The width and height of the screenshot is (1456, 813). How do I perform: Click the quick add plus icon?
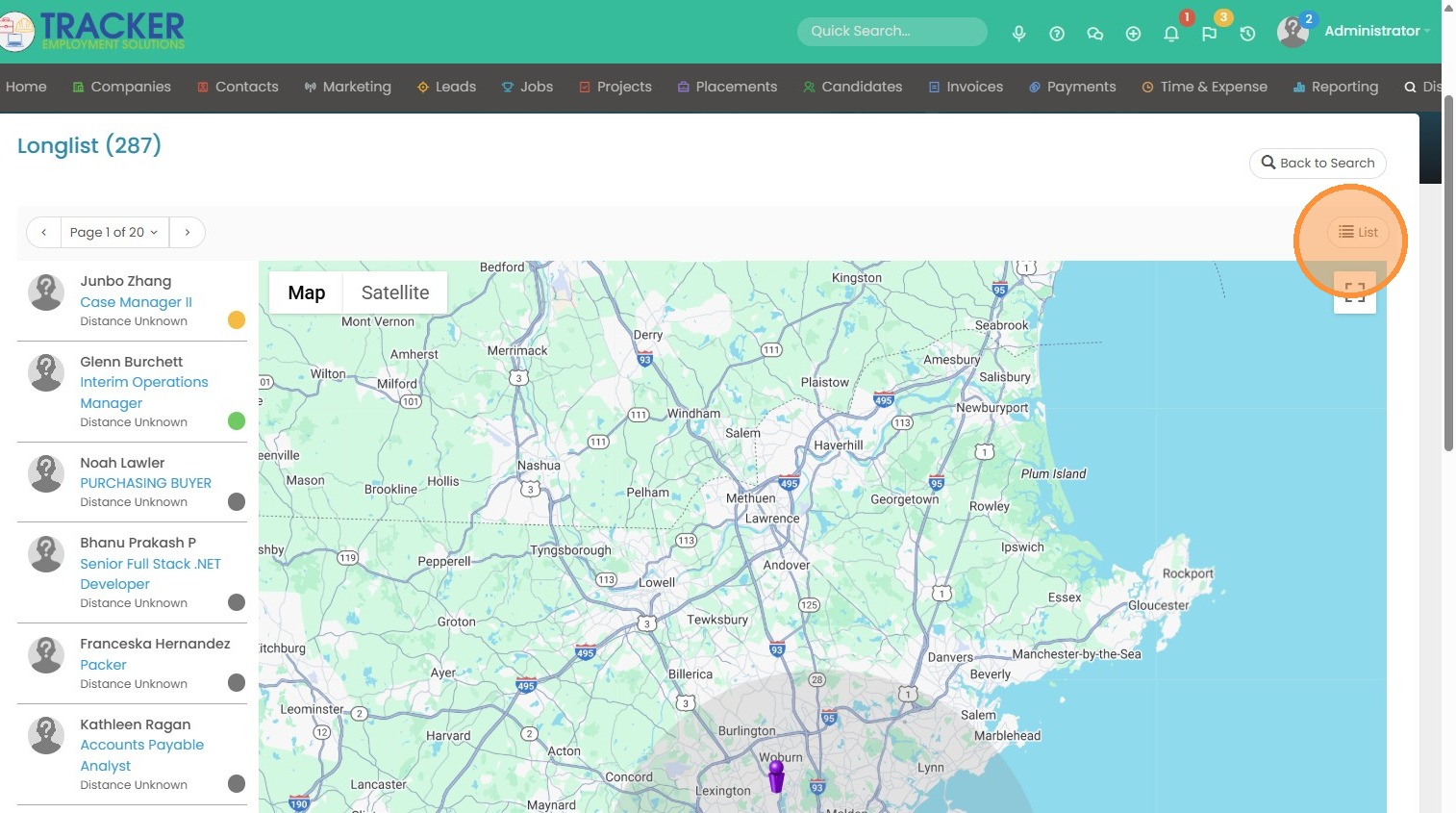[x=1133, y=34]
